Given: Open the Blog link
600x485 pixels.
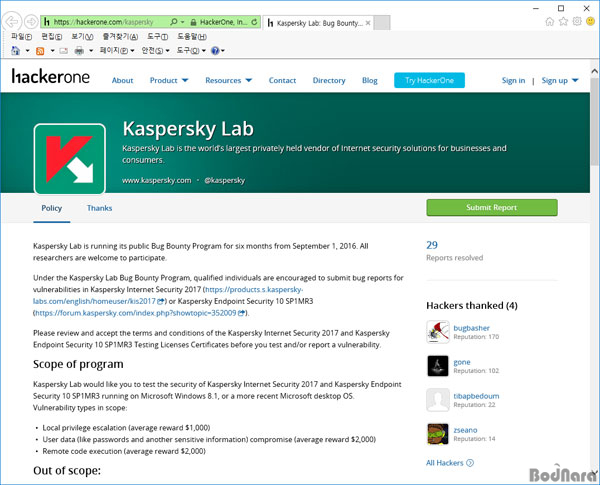Looking at the screenshot, I should point(370,80).
